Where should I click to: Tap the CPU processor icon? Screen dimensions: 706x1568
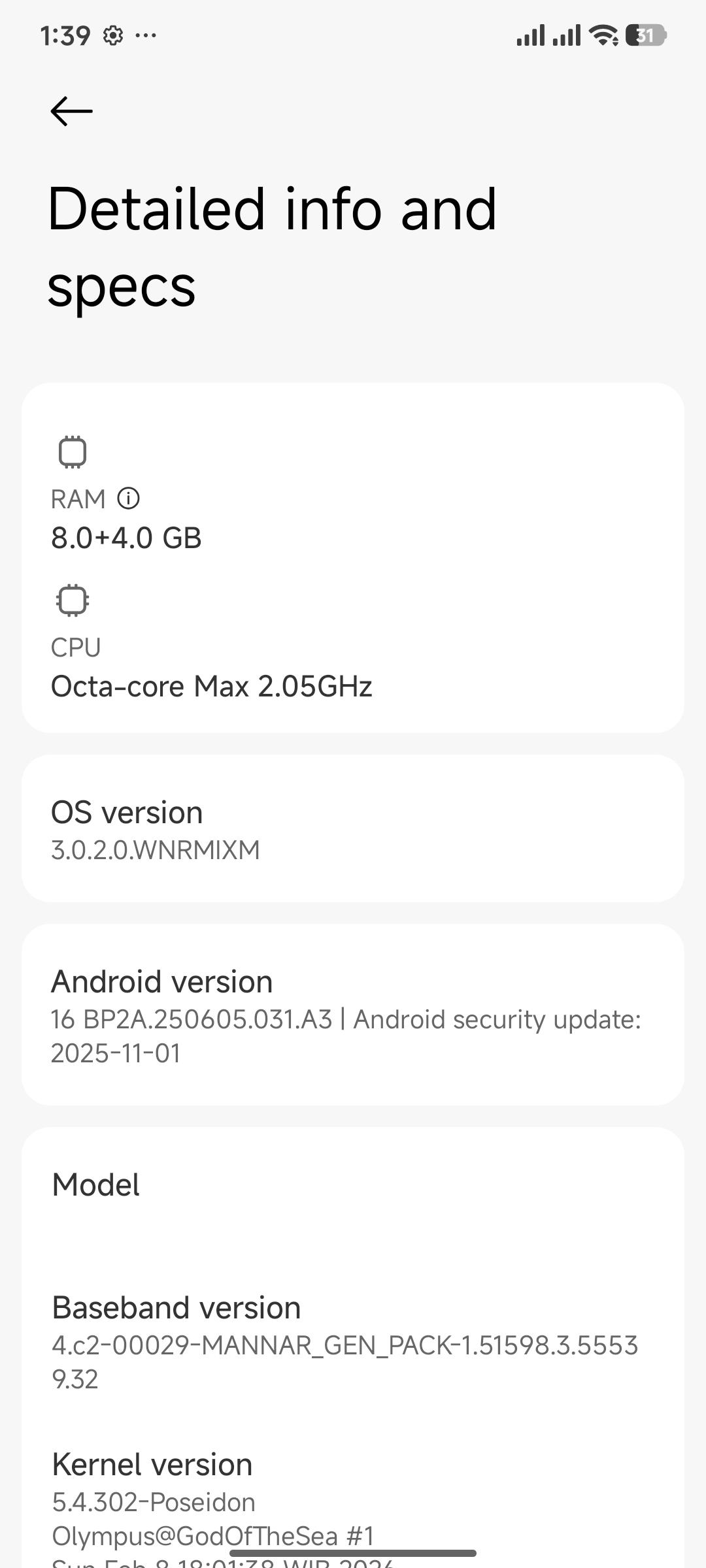tap(73, 600)
